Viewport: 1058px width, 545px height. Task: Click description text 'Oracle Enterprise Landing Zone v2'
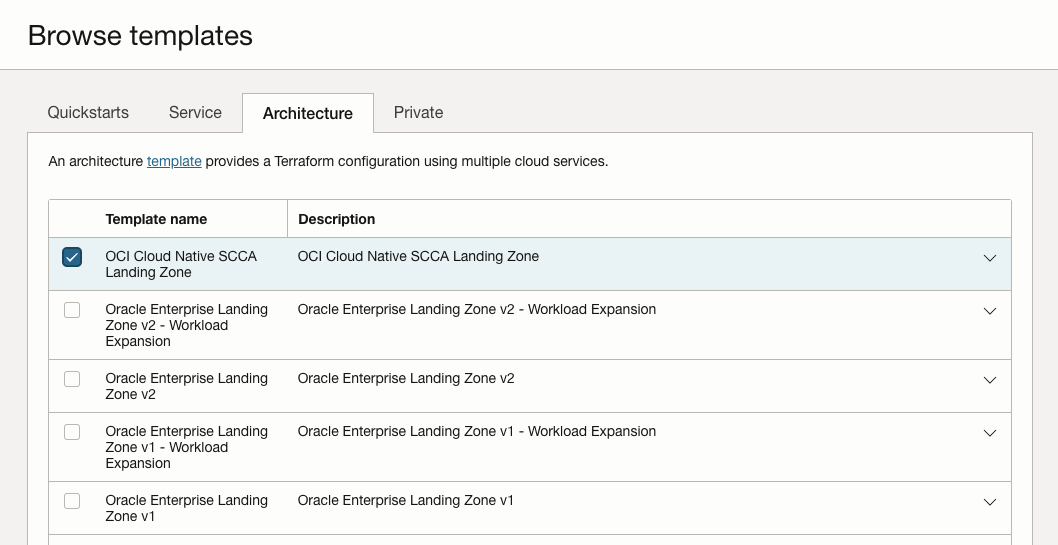(406, 378)
